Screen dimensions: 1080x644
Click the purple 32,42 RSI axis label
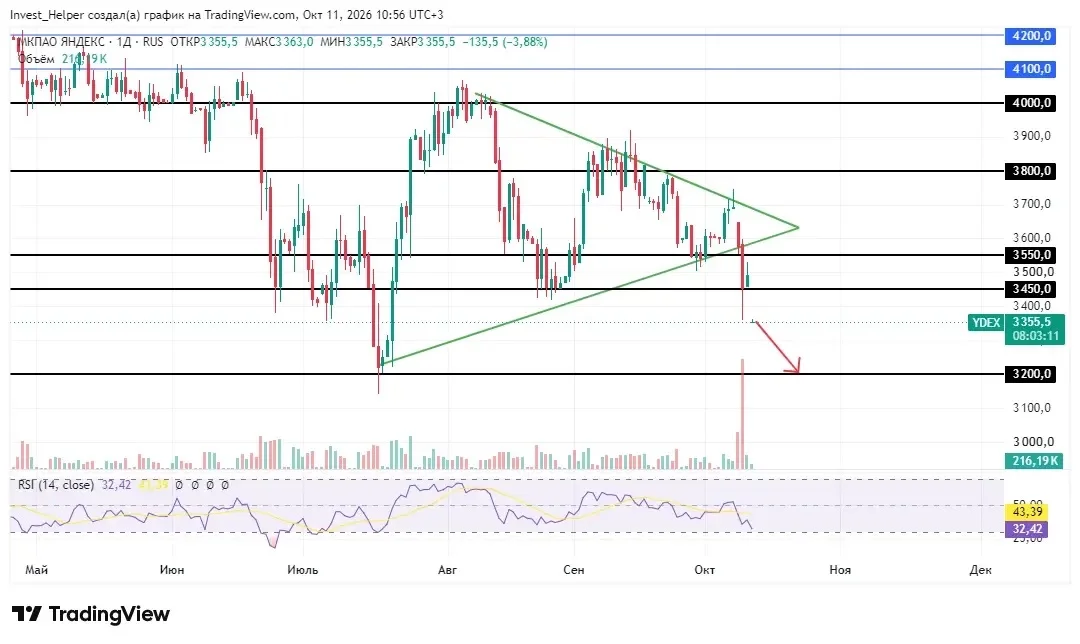point(1027,529)
